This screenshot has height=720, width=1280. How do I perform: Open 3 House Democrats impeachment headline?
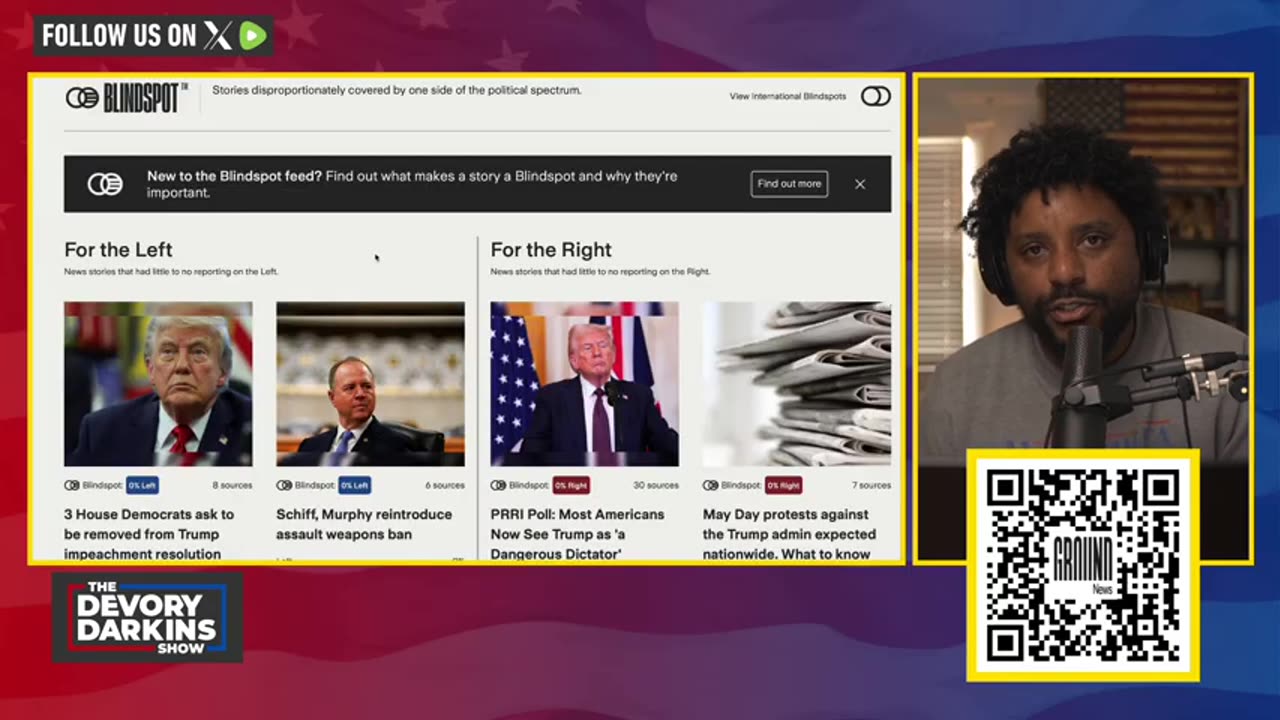pos(149,534)
